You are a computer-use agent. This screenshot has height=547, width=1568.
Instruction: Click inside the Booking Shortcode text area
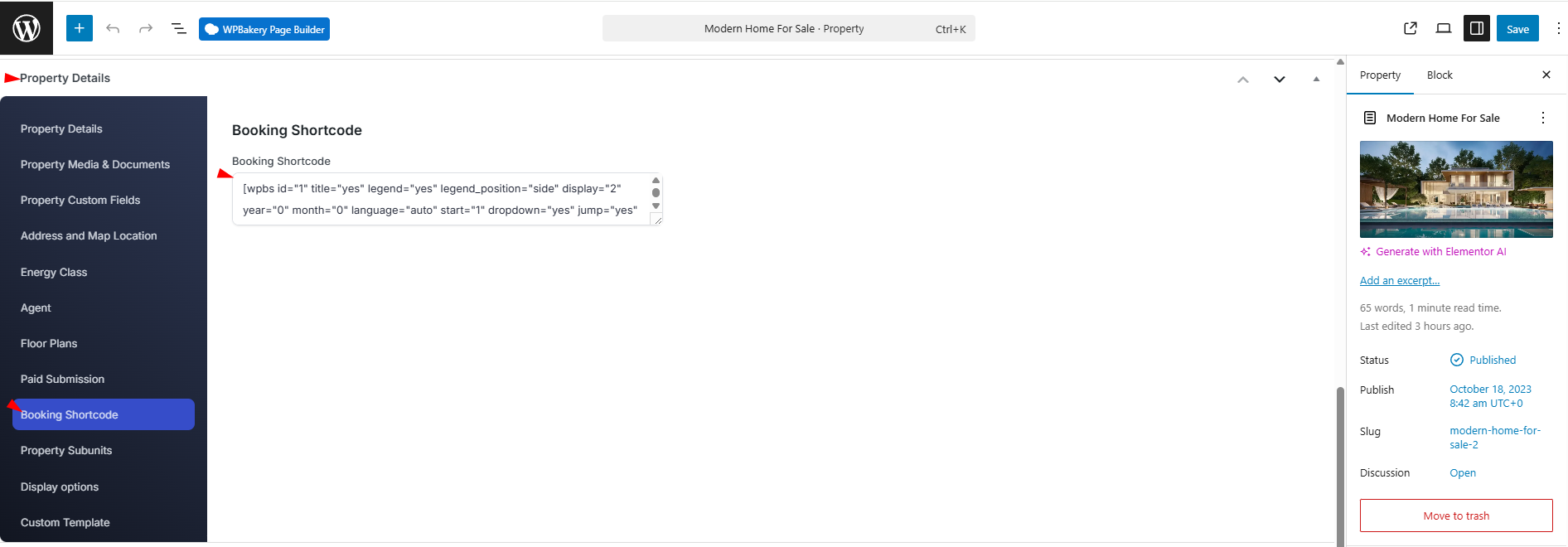point(439,200)
